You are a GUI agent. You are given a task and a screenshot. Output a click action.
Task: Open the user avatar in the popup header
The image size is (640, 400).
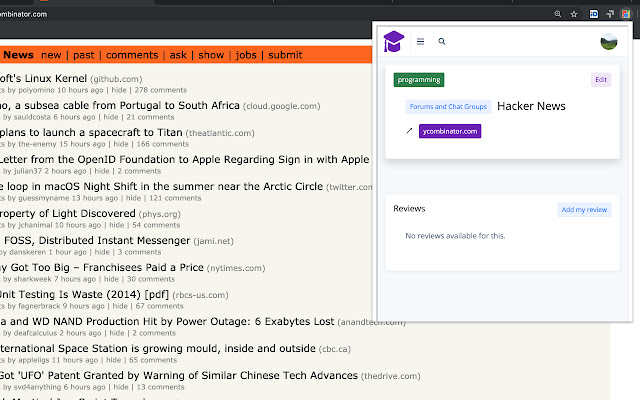click(609, 42)
